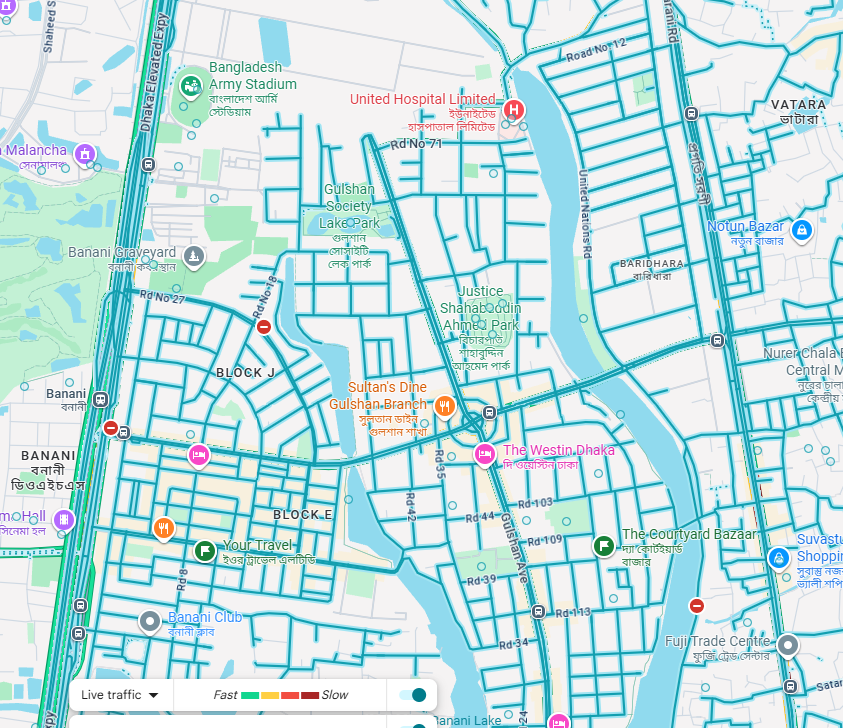Select bus stop icon beside Rd 113
Viewport: 843px width, 728px height.
538,611
